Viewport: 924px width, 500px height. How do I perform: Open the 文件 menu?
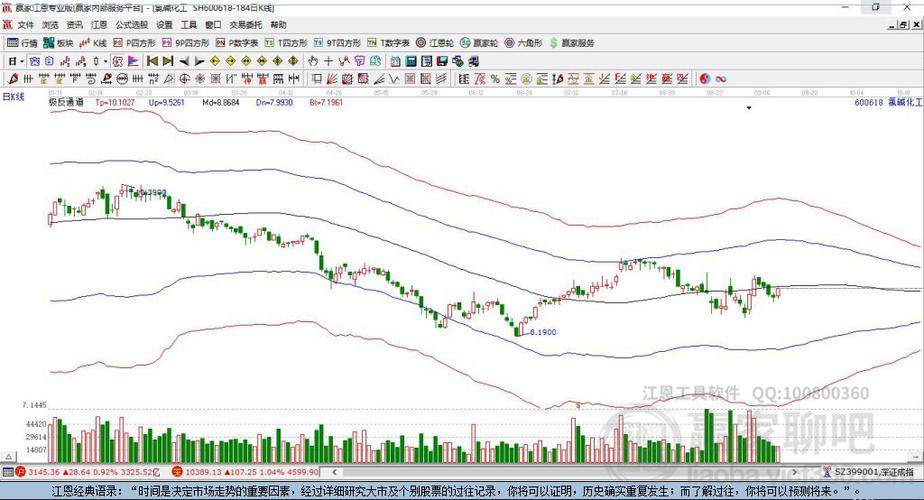(26, 25)
